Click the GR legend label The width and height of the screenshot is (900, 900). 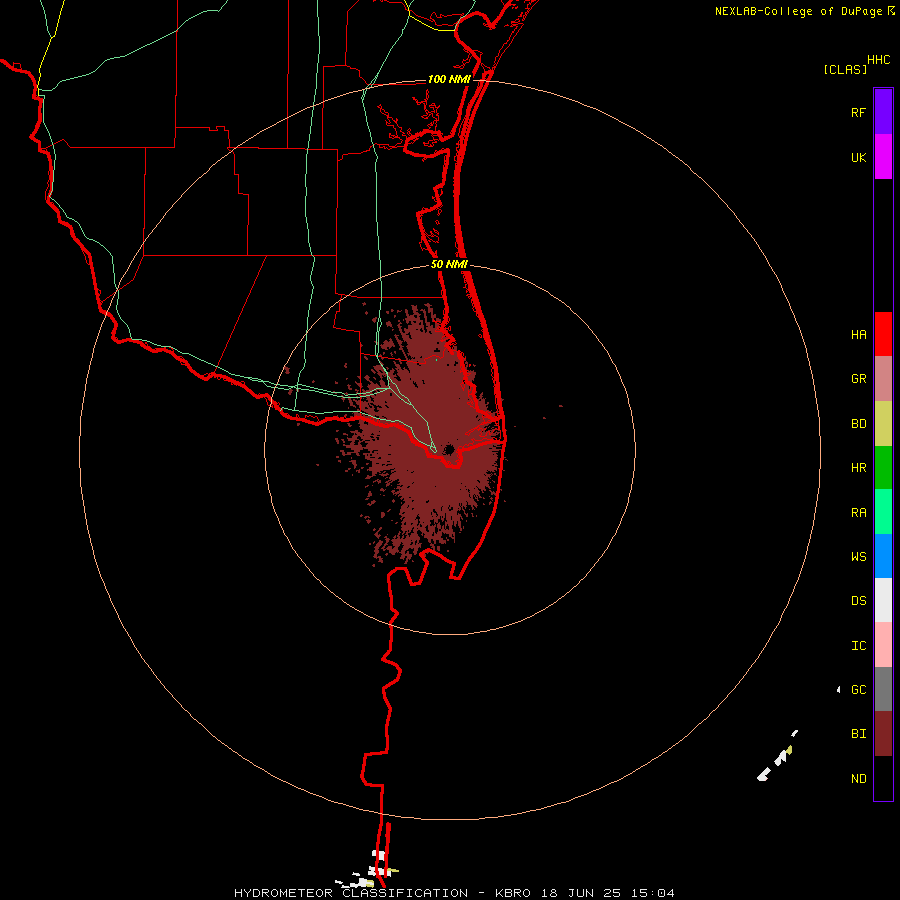858,379
